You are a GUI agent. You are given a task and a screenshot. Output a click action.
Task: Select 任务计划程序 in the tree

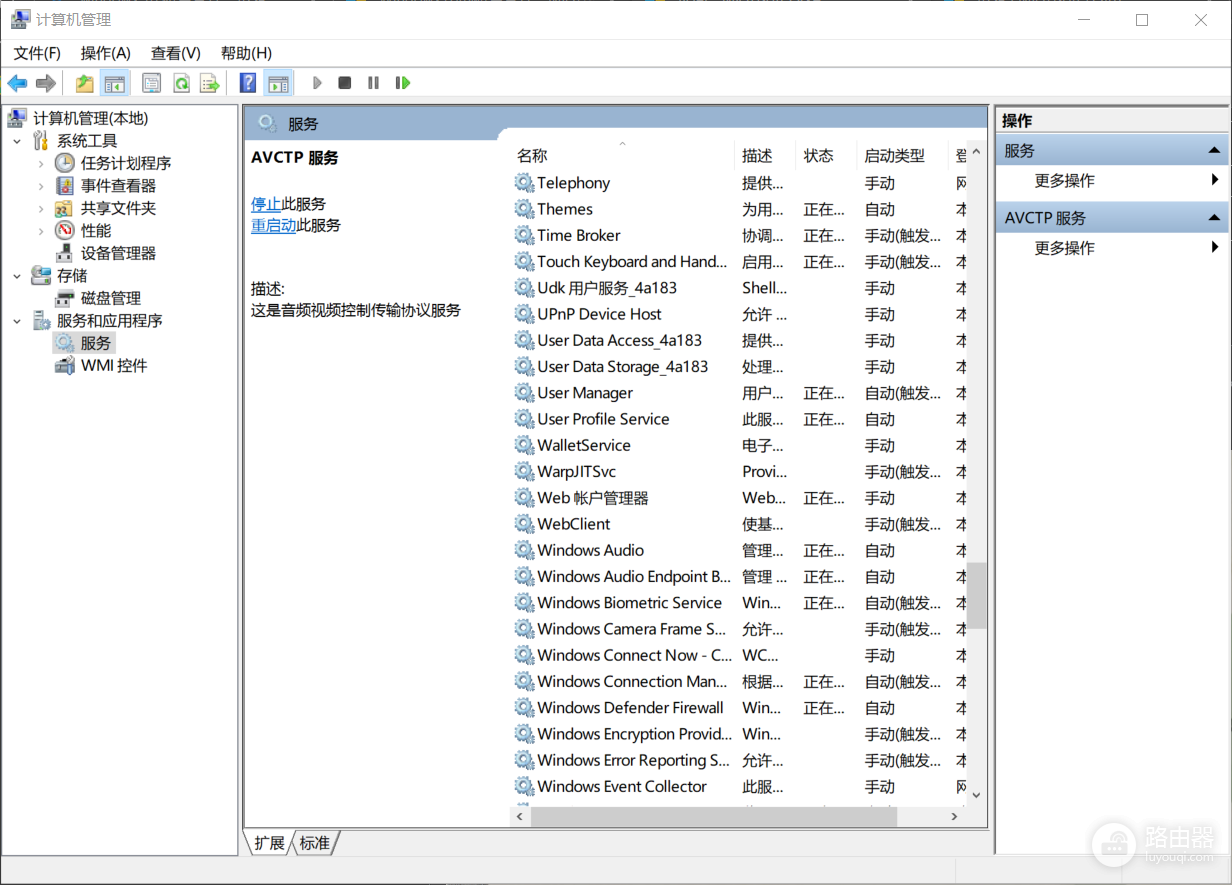126,163
